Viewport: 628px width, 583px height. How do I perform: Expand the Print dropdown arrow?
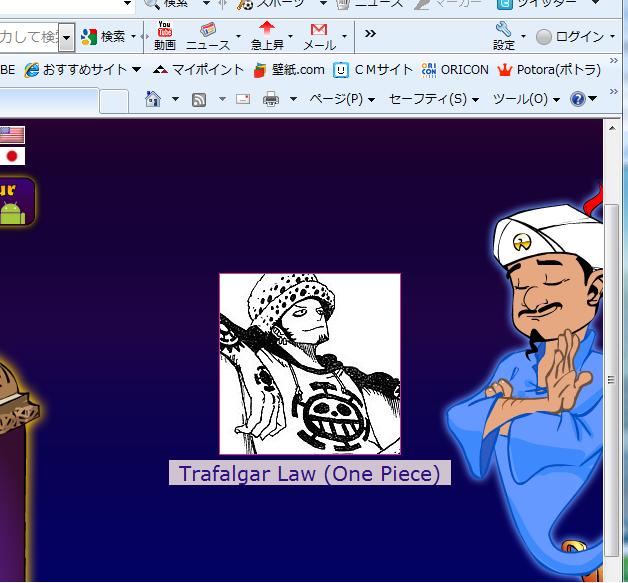point(293,99)
